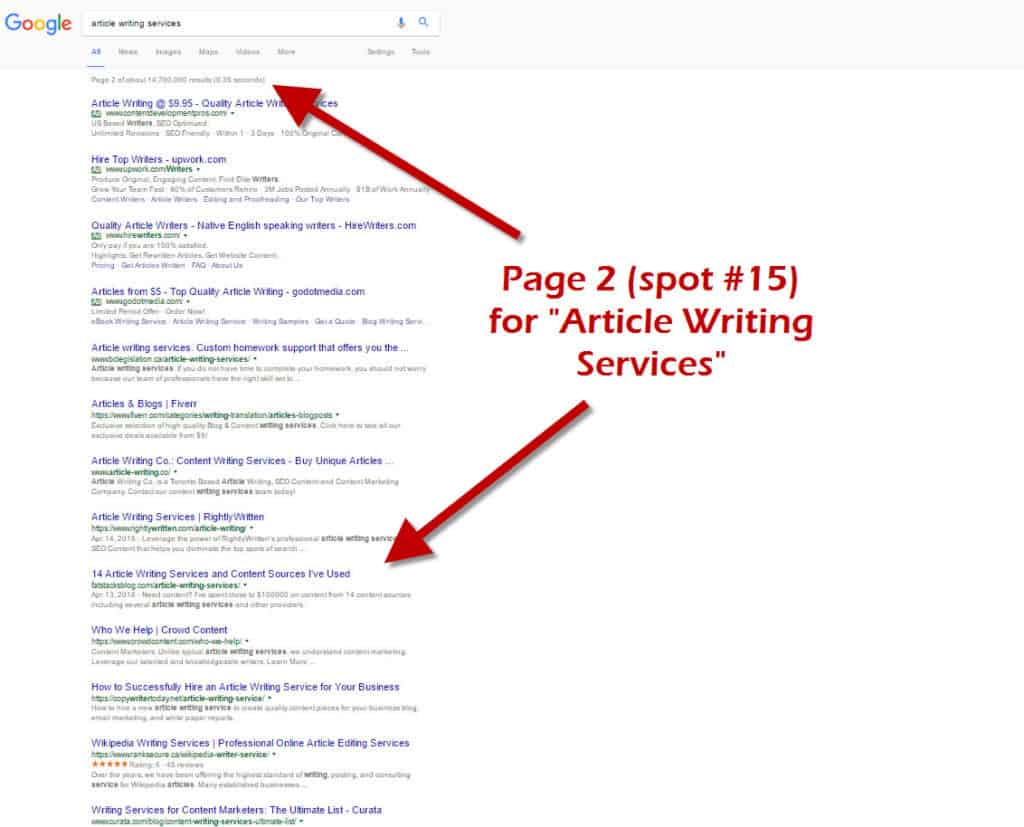Click 'Content Writers' sitelink under Upwork ad

tap(118, 199)
